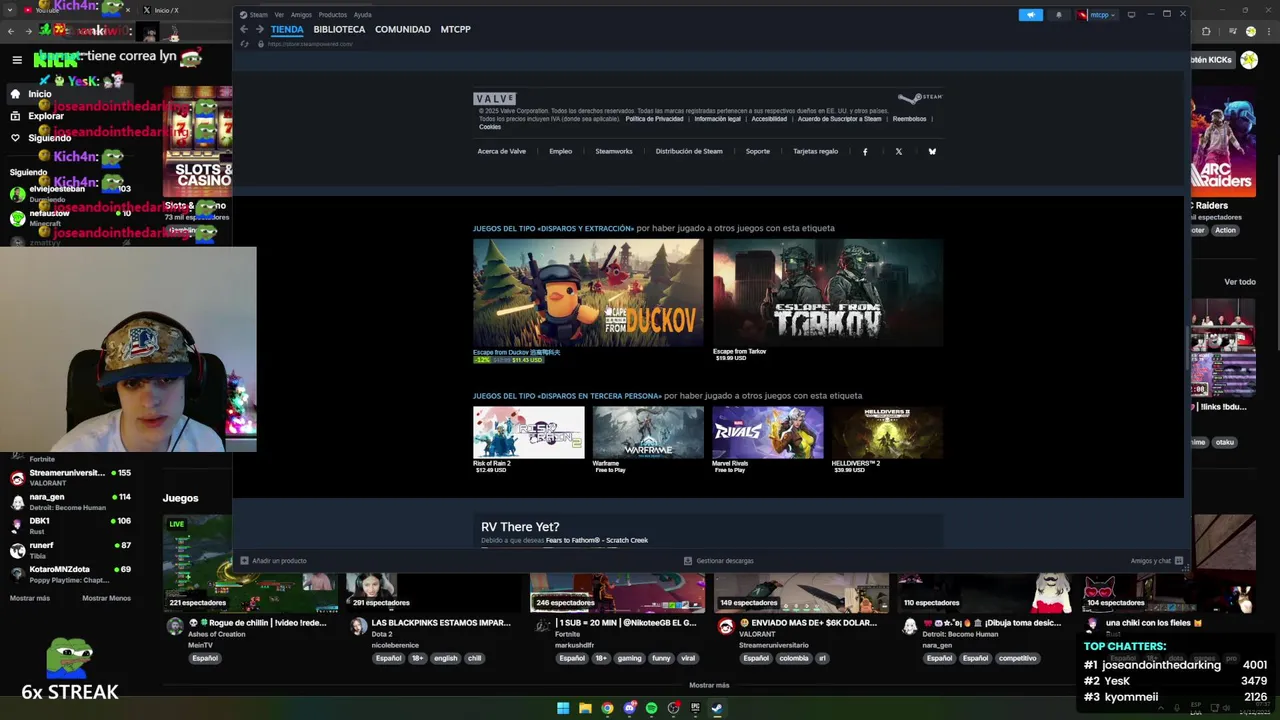Open HELLDIVERS 2 game capsule
The height and width of the screenshot is (720, 1280).
point(887,432)
